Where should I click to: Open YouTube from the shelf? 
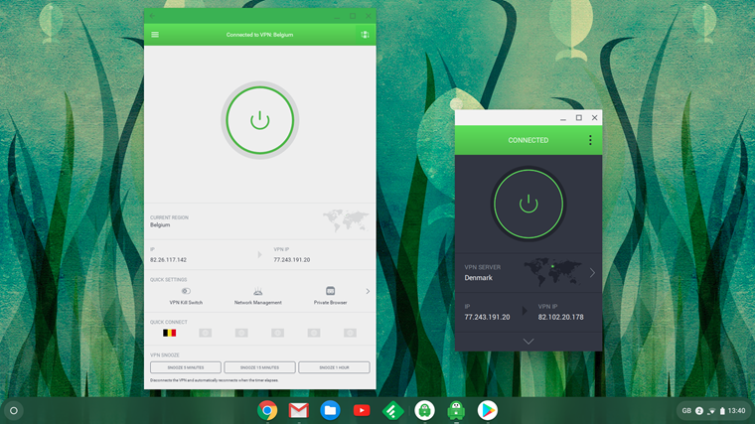361,410
